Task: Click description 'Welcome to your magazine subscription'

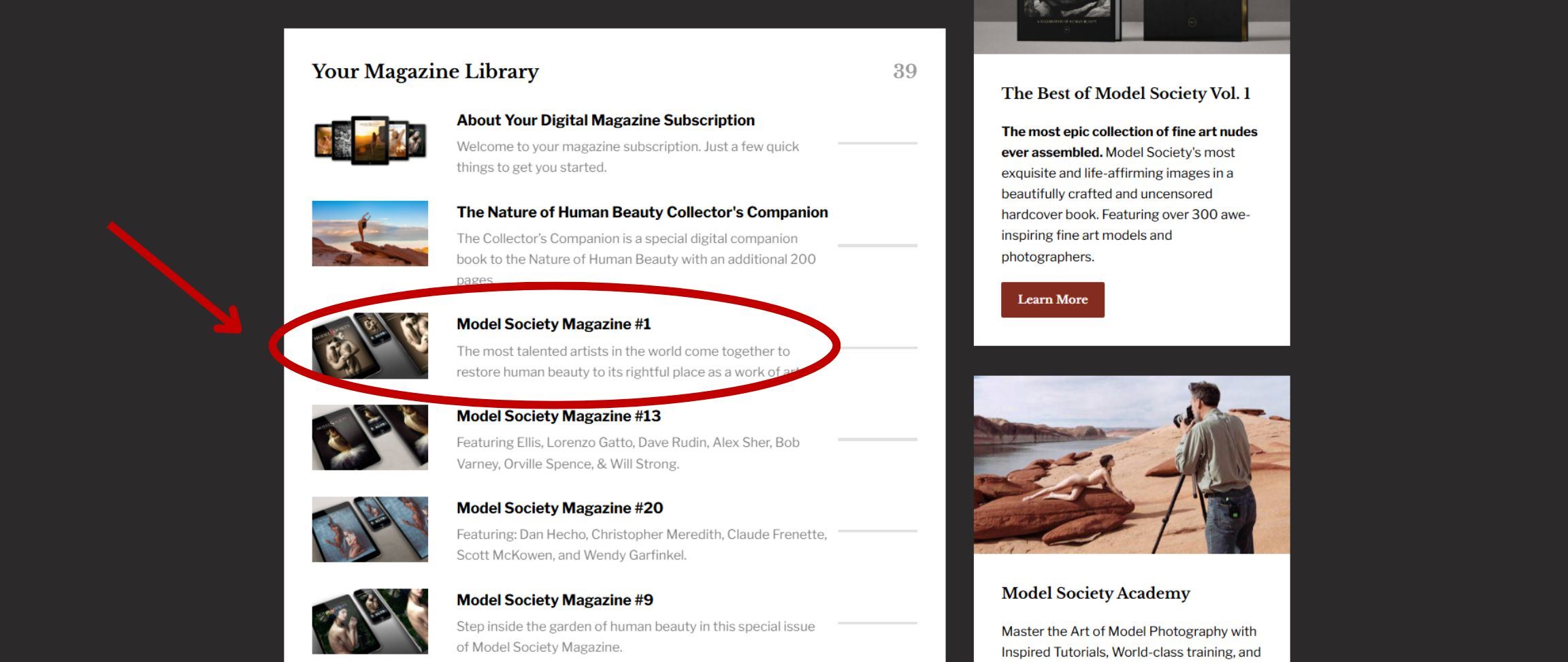Action: pos(627,157)
